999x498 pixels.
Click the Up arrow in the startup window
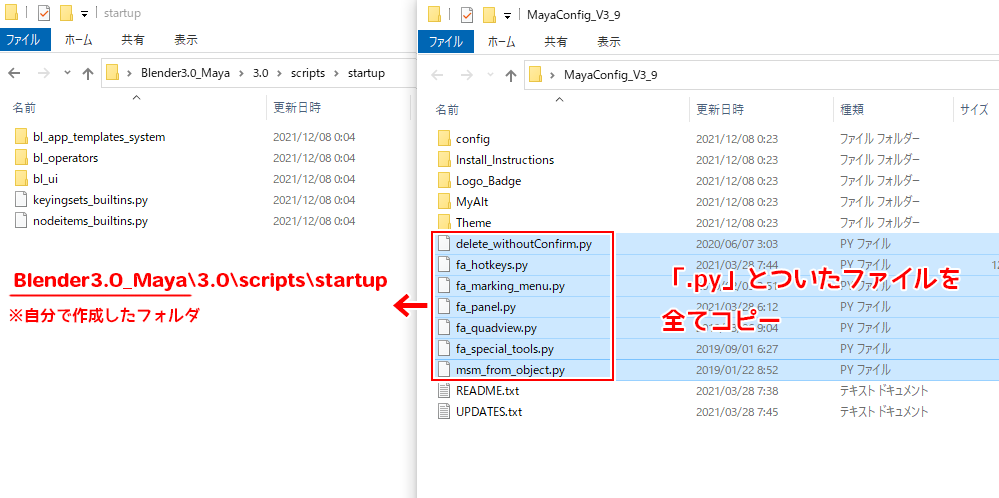pos(88,73)
